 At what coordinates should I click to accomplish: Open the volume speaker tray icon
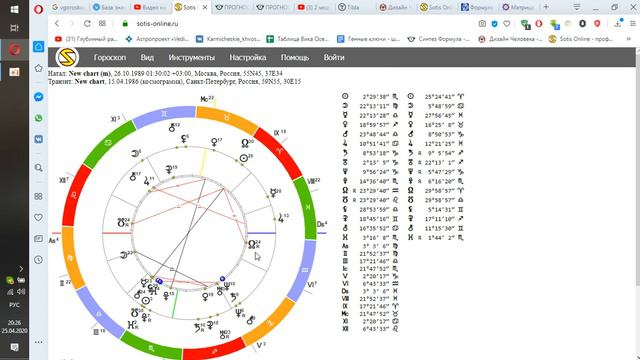[x=21, y=291]
